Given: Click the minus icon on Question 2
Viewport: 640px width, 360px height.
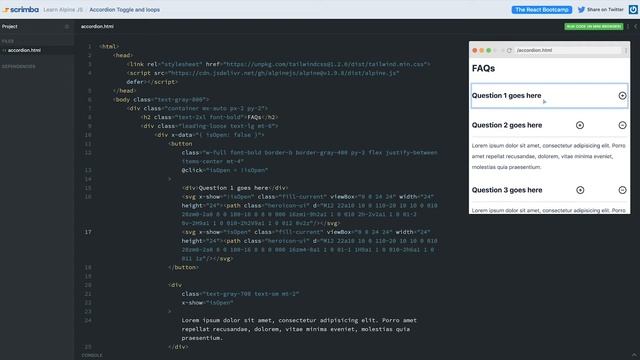Looking at the screenshot, I should [x=622, y=125].
